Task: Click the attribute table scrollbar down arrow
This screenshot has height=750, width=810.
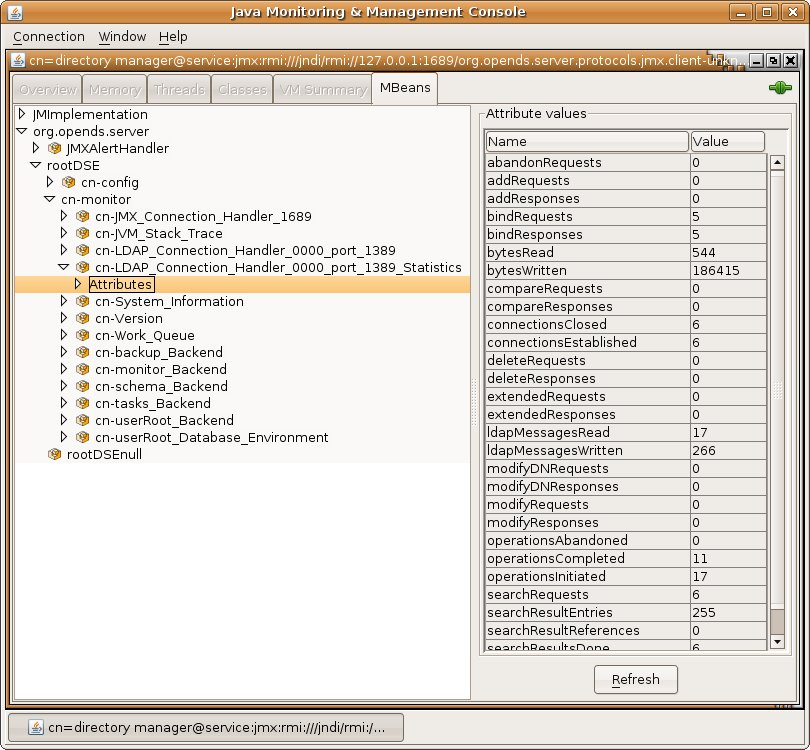Action: click(x=777, y=642)
